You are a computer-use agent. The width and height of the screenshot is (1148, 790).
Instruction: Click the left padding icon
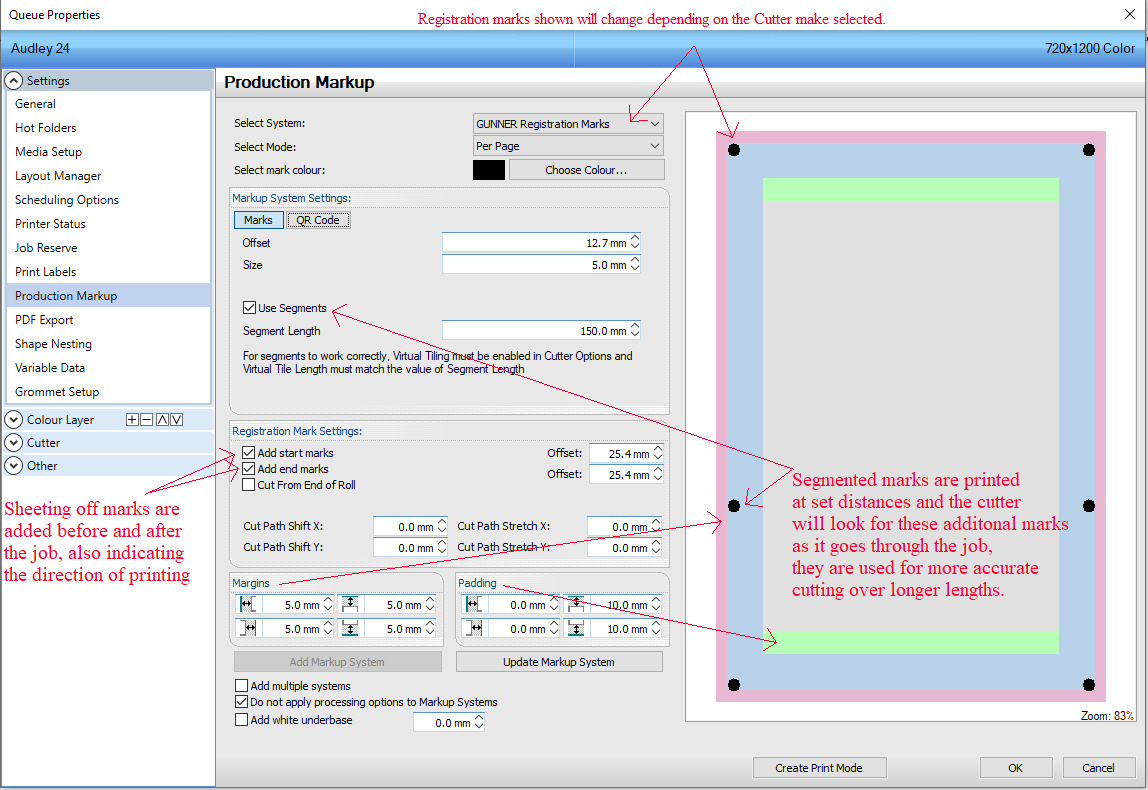[x=472, y=605]
